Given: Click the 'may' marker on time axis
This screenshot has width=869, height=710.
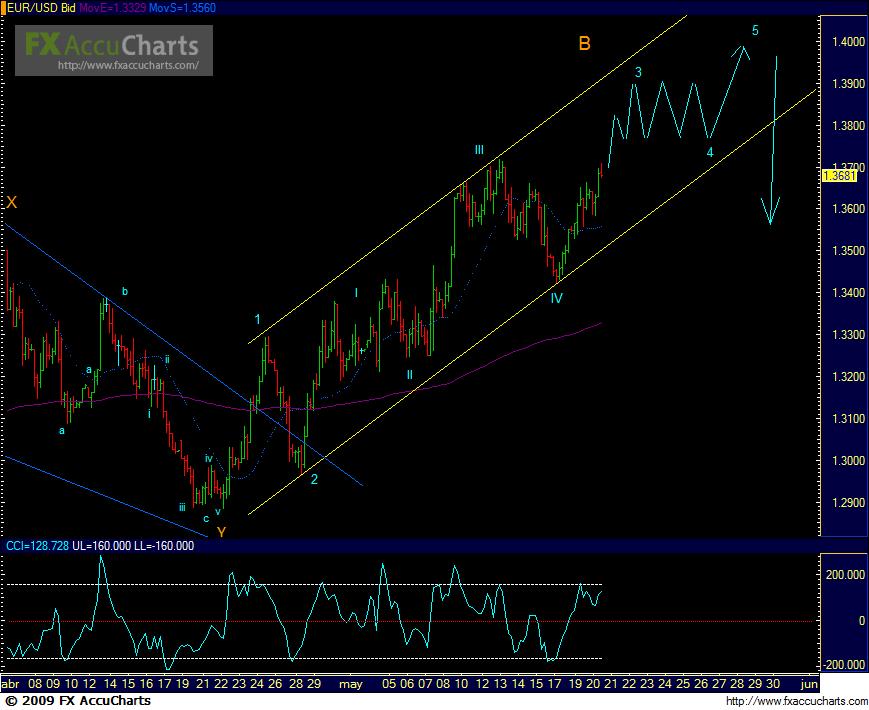Looking at the screenshot, I should (350, 685).
